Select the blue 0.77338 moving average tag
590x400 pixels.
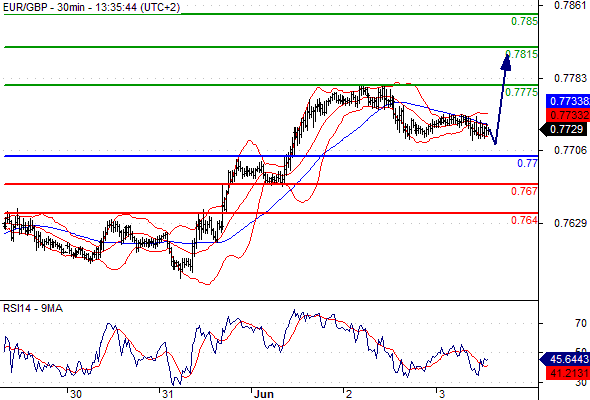(x=568, y=101)
